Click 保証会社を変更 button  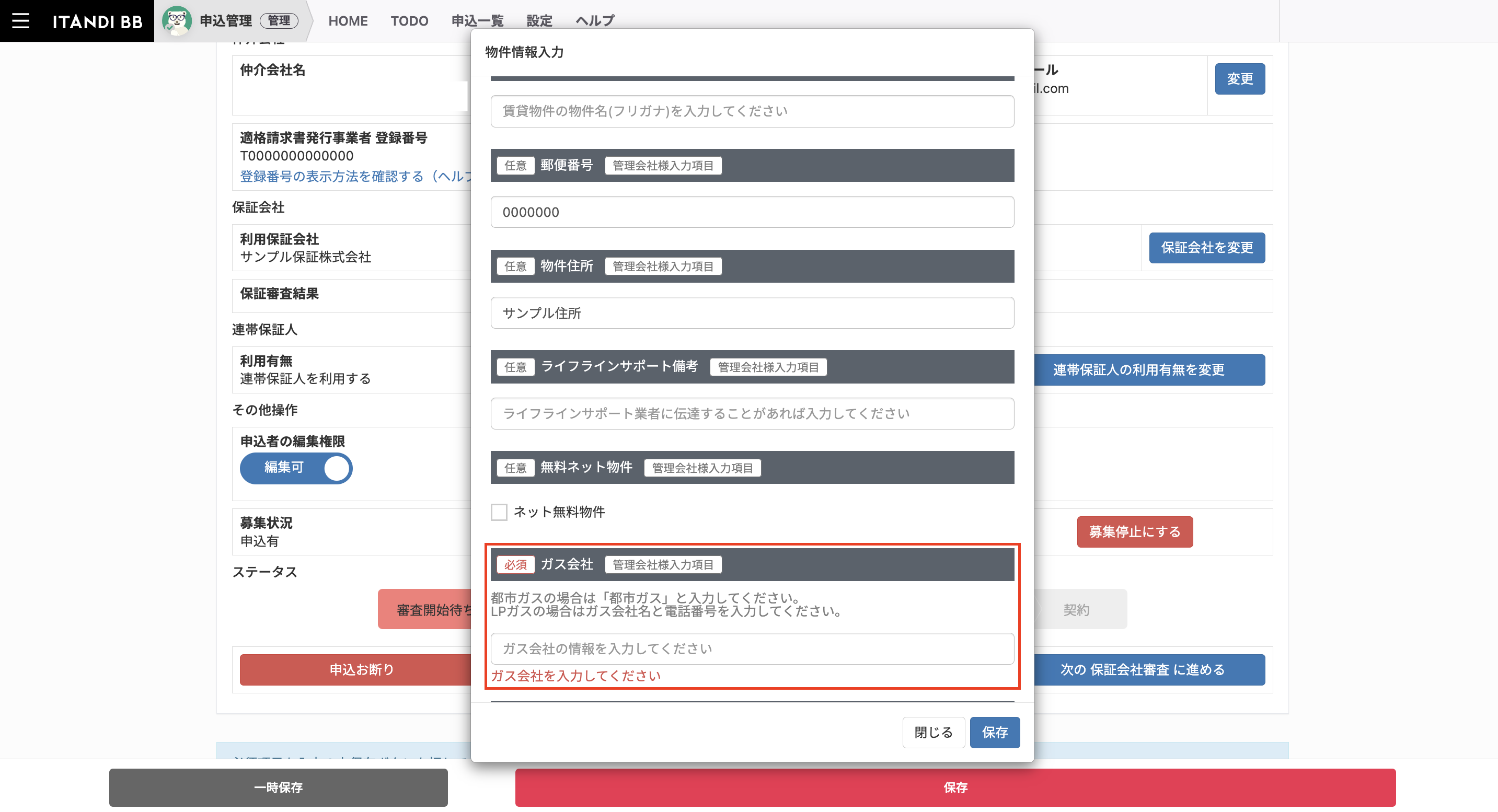pyautogui.click(x=1207, y=248)
